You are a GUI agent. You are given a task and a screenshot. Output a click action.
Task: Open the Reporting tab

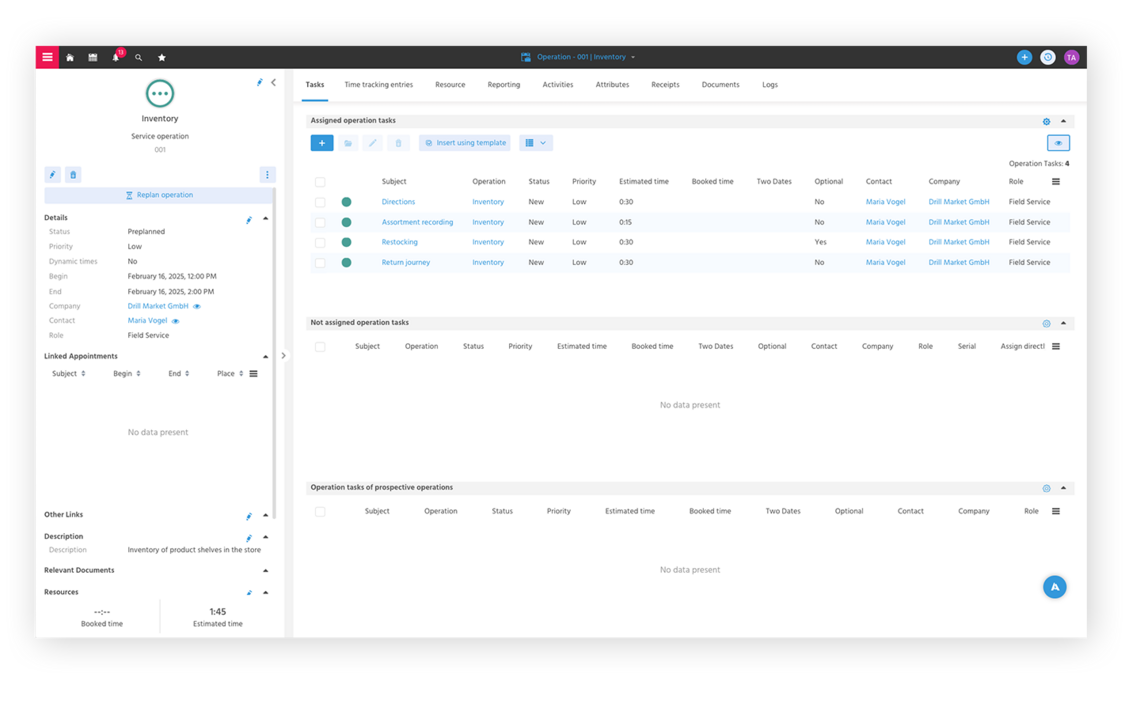[503, 85]
